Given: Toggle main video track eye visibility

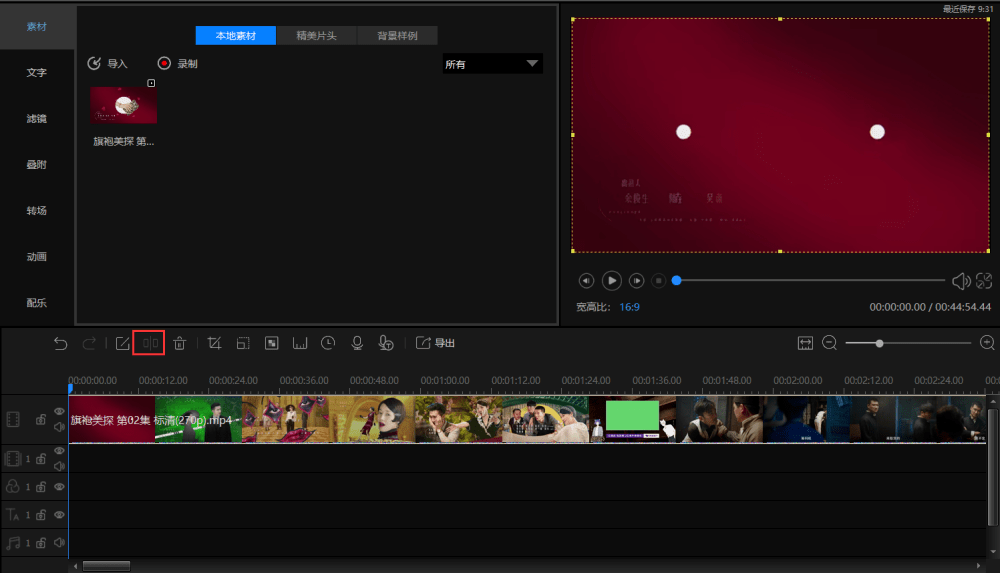Looking at the screenshot, I should [59, 411].
